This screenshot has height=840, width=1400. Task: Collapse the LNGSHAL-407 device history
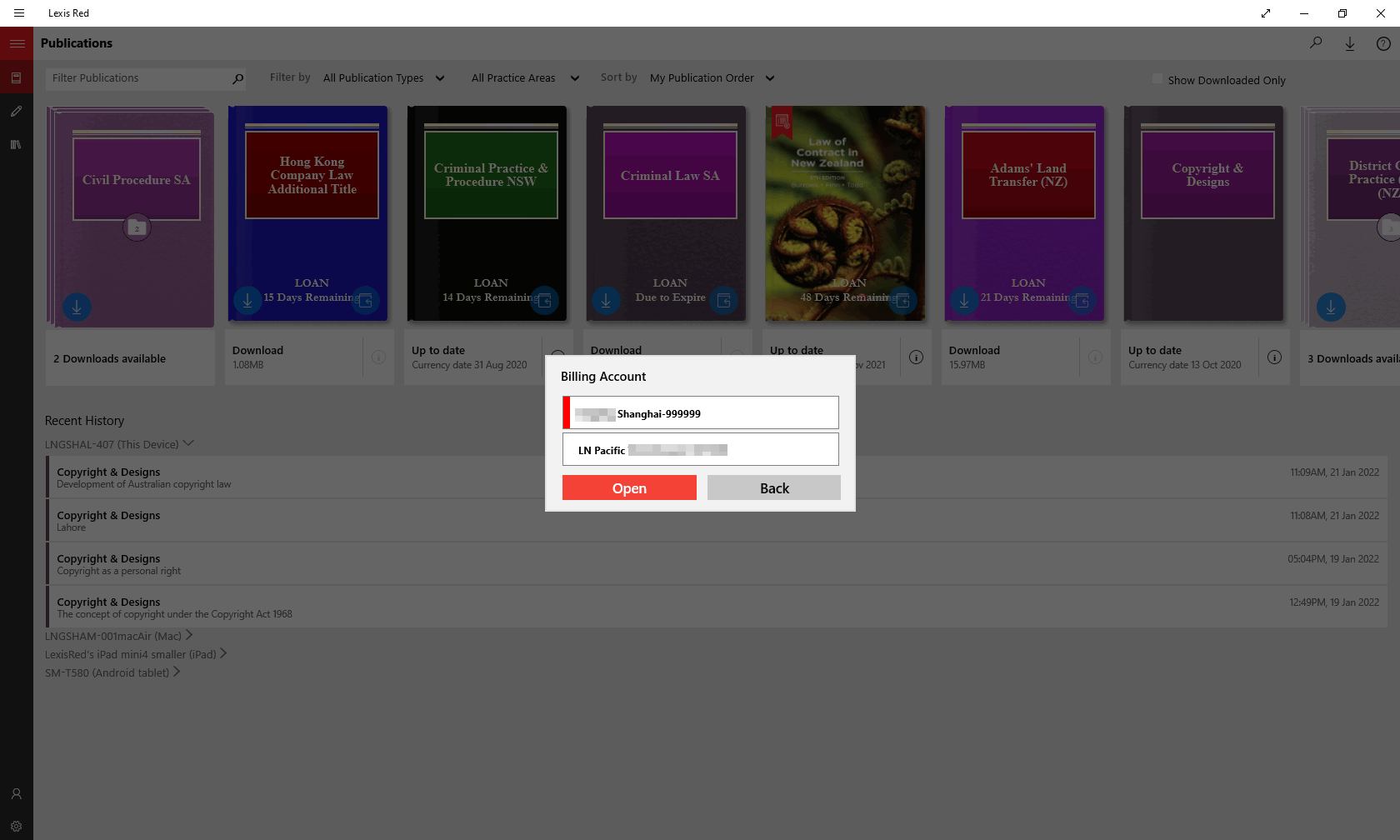click(188, 443)
